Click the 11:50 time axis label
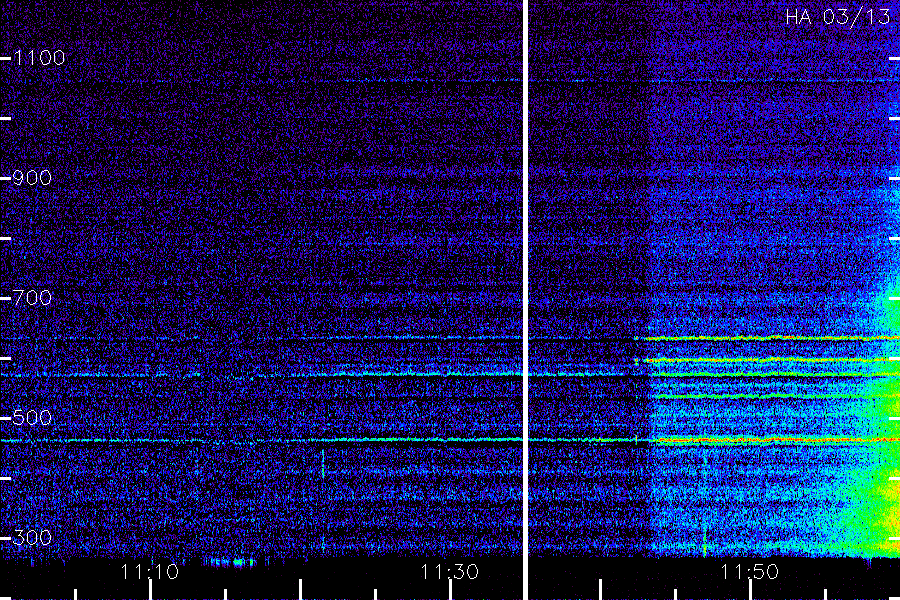900x600 pixels. tap(749, 572)
